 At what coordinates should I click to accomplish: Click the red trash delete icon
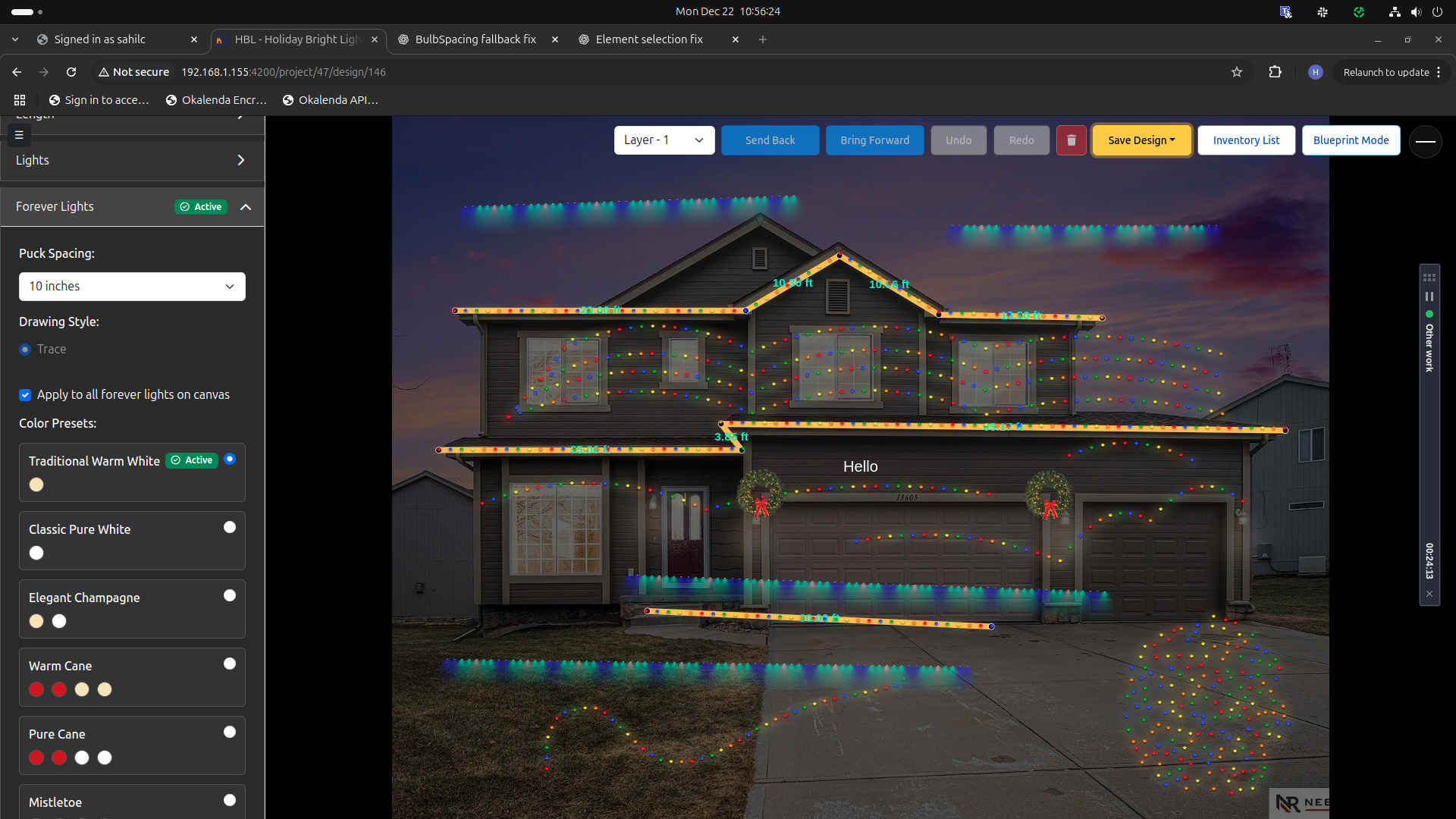coord(1071,140)
